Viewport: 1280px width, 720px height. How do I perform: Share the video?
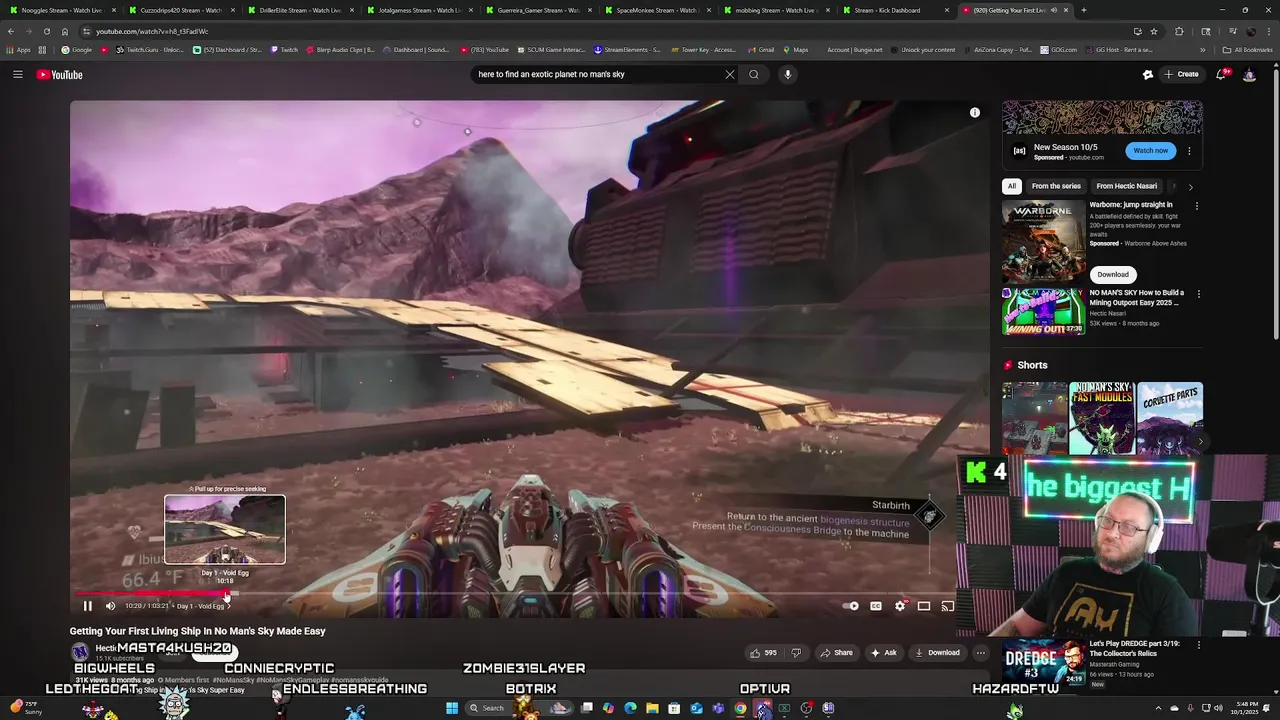click(836, 653)
